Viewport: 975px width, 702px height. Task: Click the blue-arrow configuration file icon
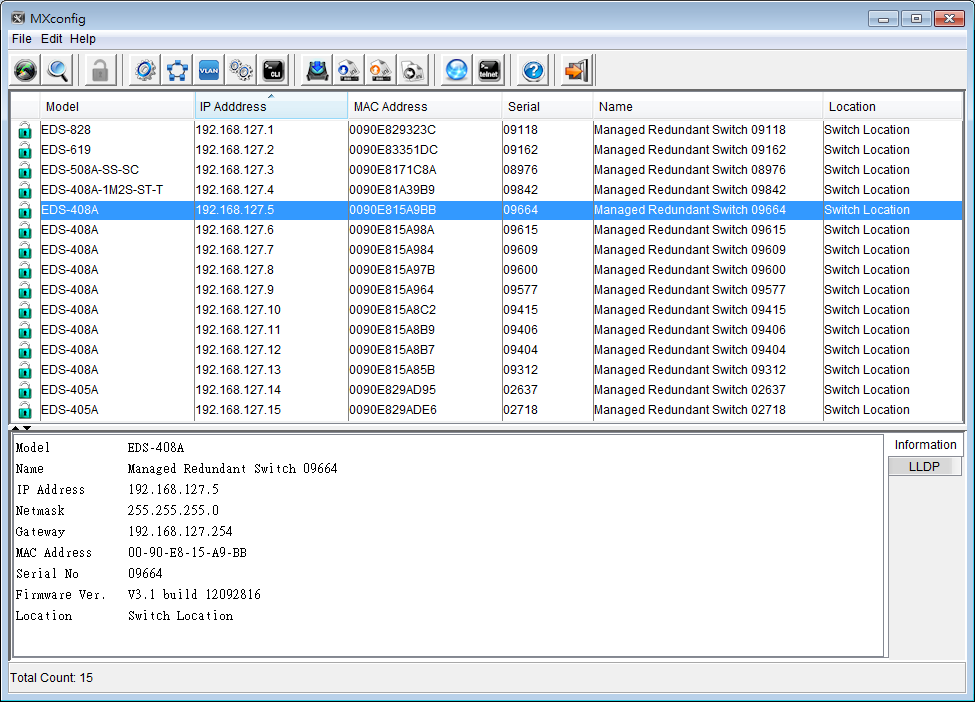pyautogui.click(x=349, y=70)
